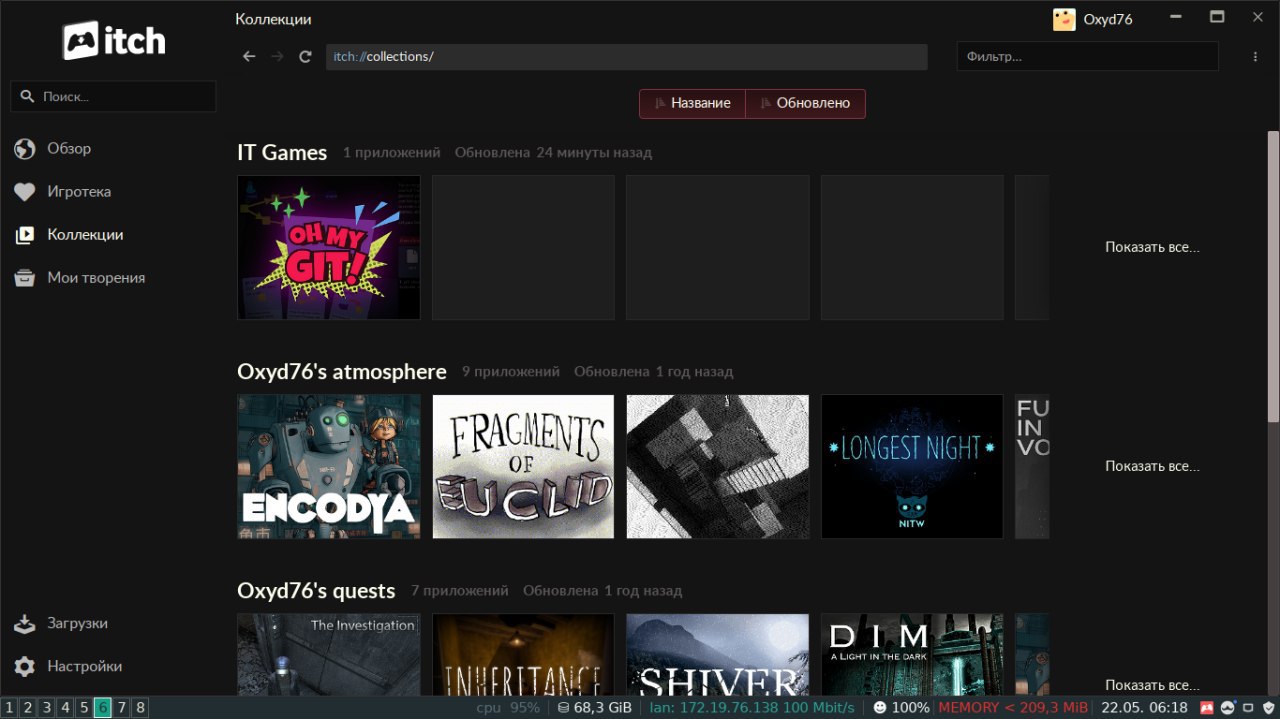This screenshot has height=719, width=1280.
Task: Show all in Oxyd76's quests collection
Action: pyautogui.click(x=1152, y=685)
